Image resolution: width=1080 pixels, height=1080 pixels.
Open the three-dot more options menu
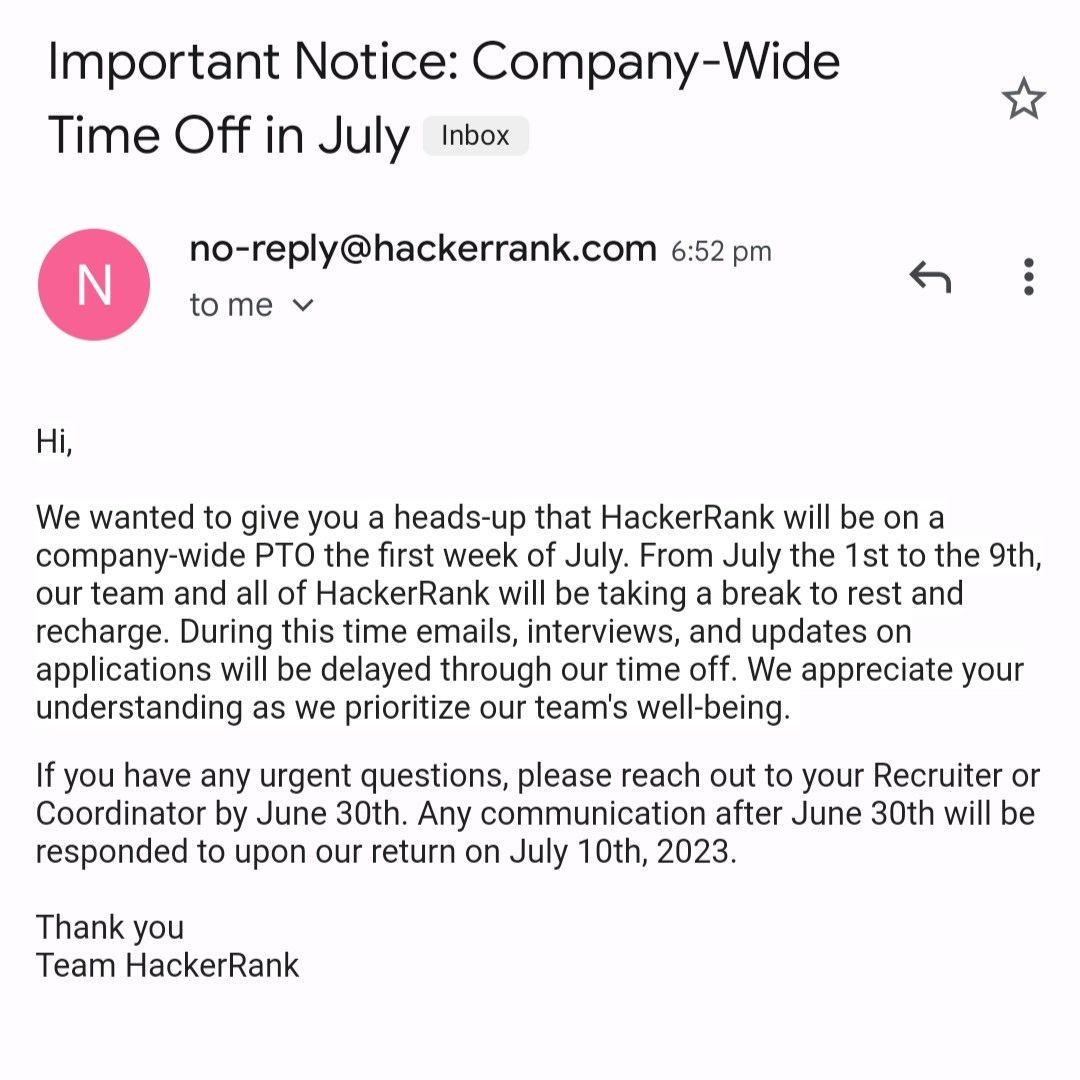(x=1028, y=277)
